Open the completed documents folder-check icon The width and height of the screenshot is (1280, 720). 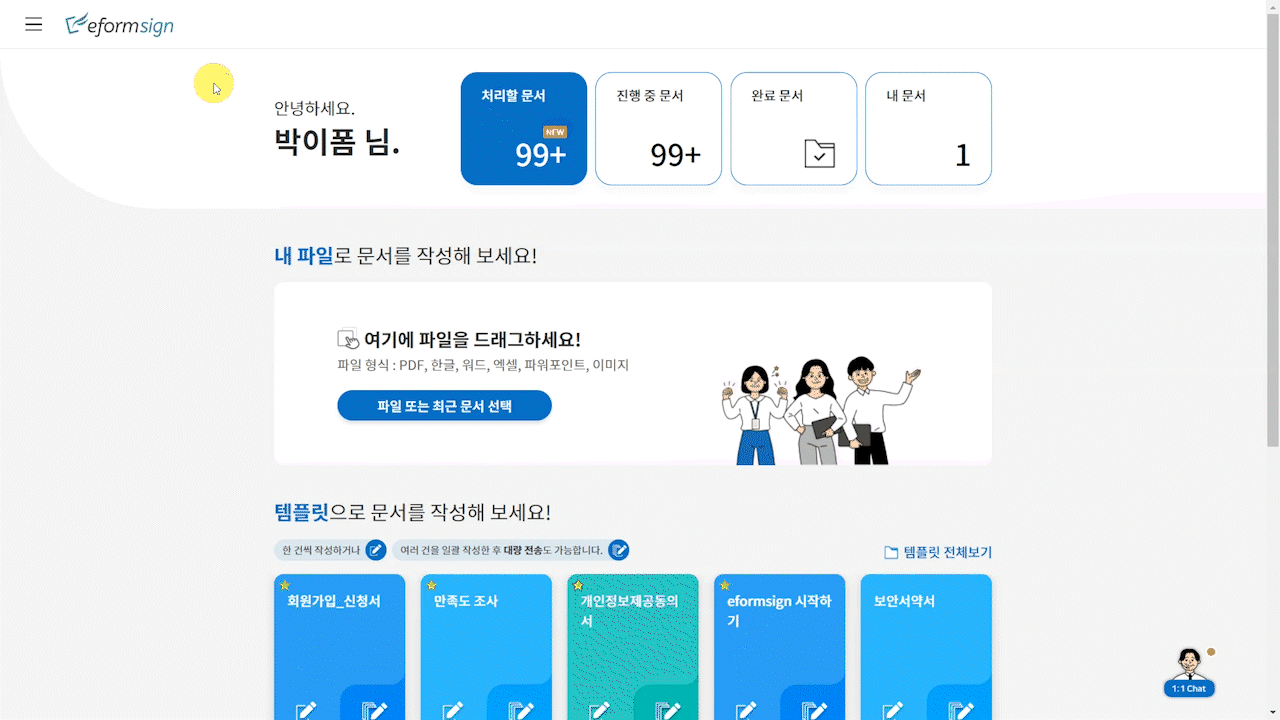click(819, 153)
